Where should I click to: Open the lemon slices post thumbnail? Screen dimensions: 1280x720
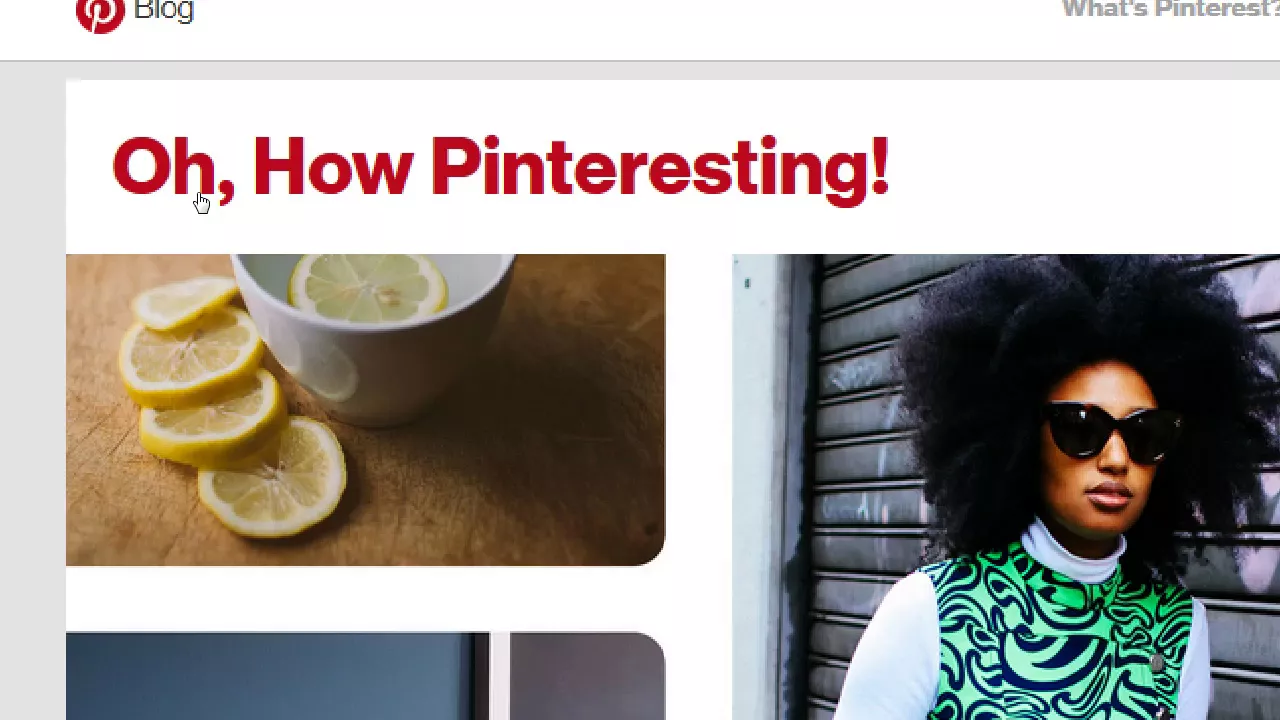click(365, 410)
